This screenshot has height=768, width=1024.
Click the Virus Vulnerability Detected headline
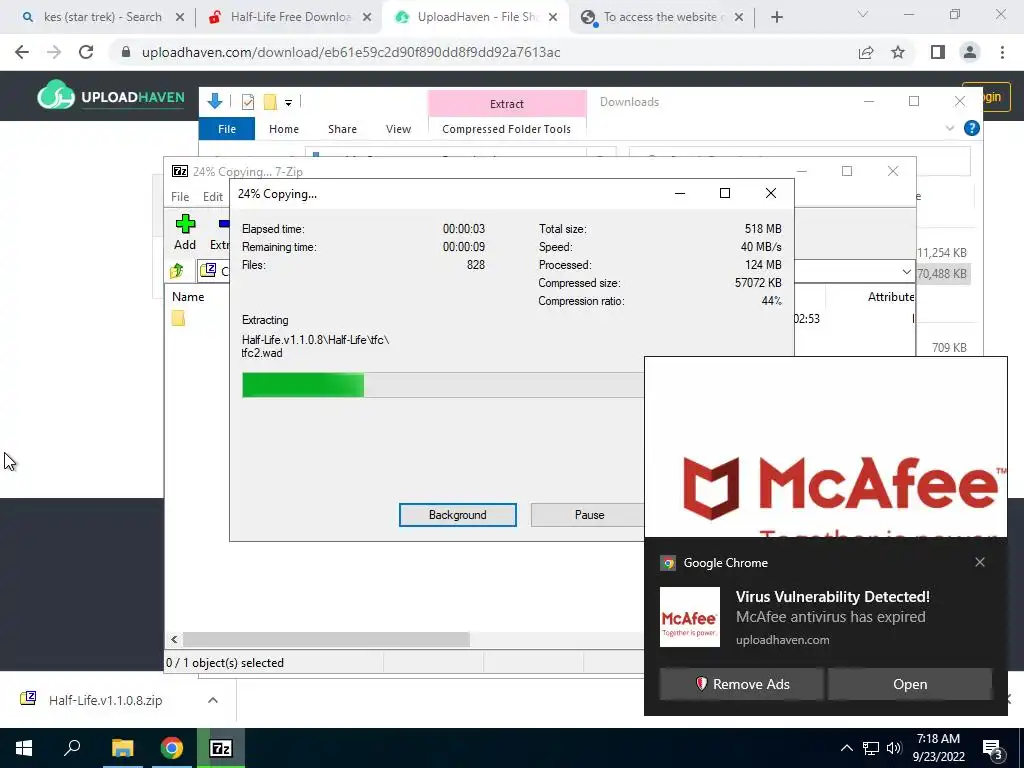click(x=833, y=596)
